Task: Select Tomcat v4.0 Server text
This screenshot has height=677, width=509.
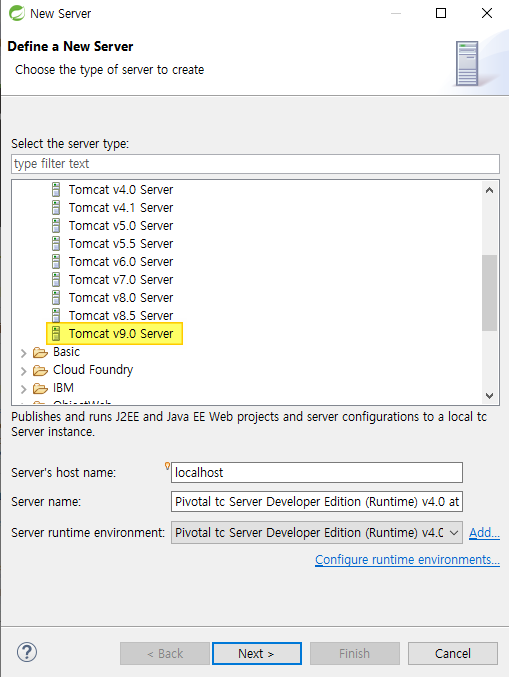Action: (121, 190)
